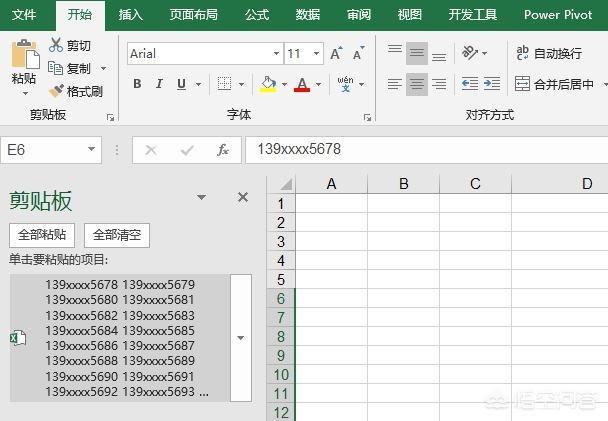Viewport: 608px width, 421px height.
Task: Click the formula bar cancel X
Action: [x=151, y=150]
